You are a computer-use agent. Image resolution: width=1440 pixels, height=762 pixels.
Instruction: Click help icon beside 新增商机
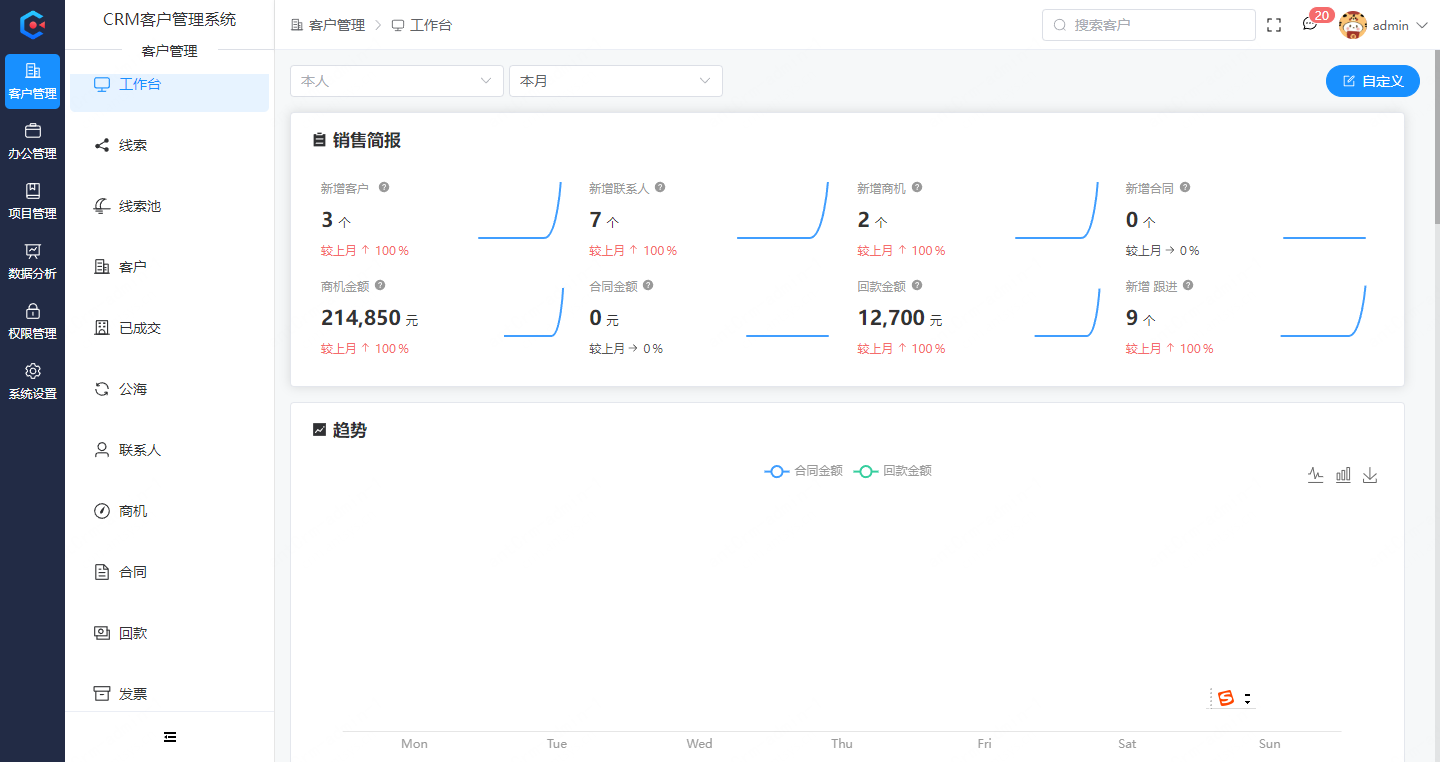[917, 187]
